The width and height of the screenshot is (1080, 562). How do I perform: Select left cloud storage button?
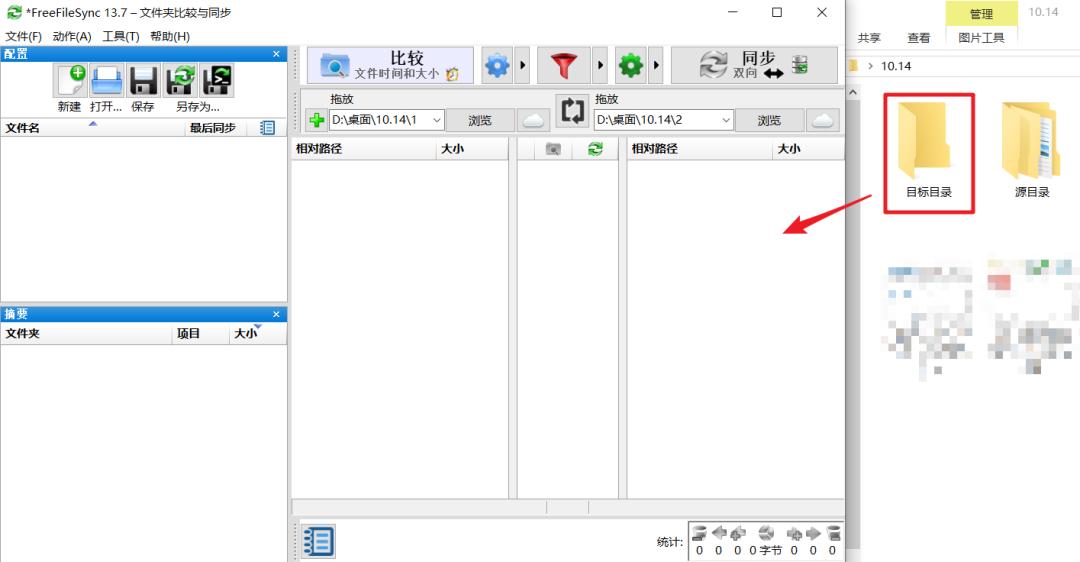[x=533, y=121]
